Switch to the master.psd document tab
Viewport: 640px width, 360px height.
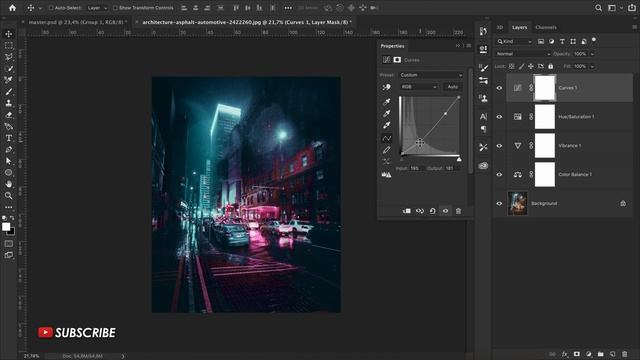coord(76,22)
